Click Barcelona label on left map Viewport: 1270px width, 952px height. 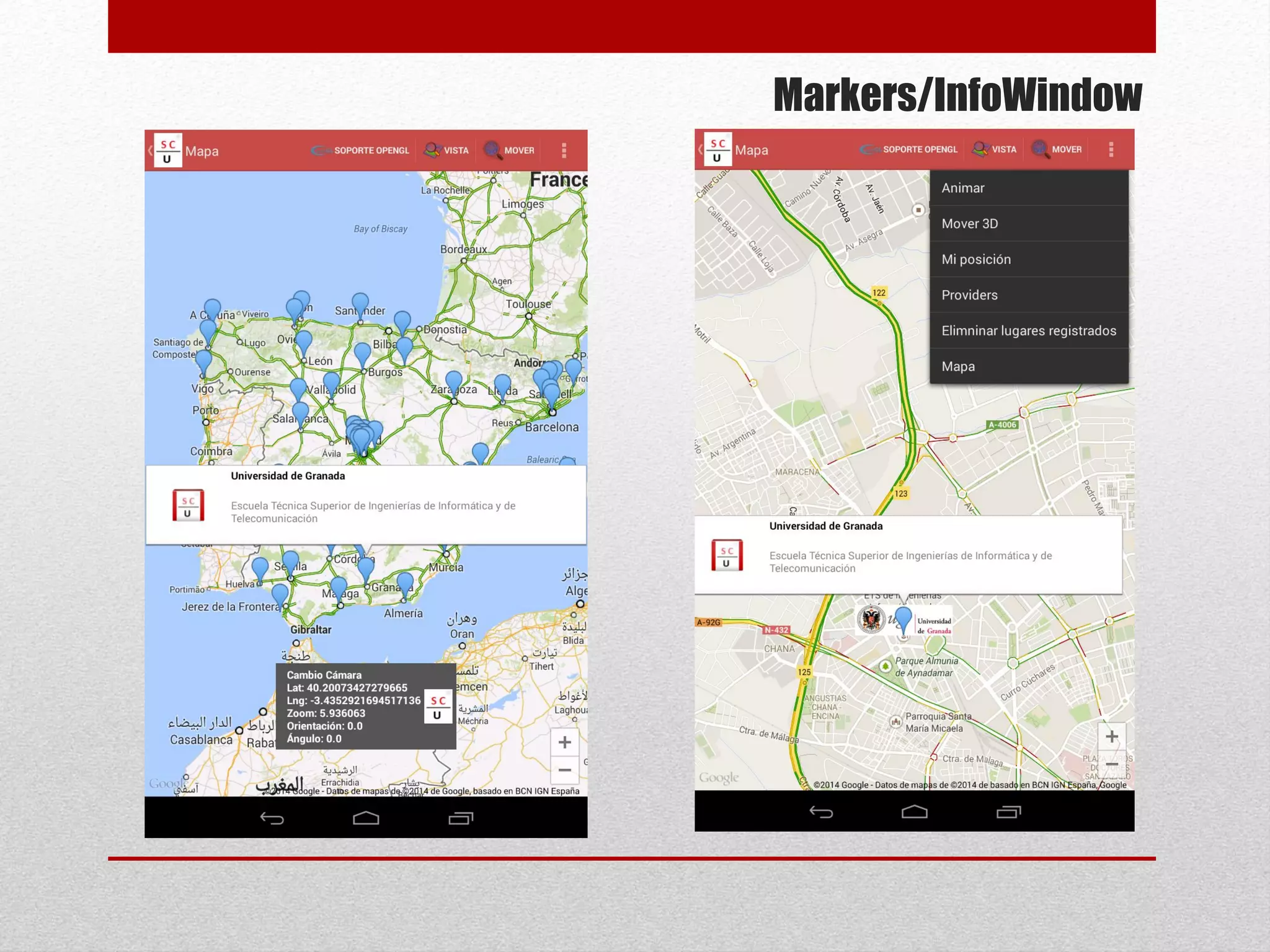pyautogui.click(x=552, y=427)
